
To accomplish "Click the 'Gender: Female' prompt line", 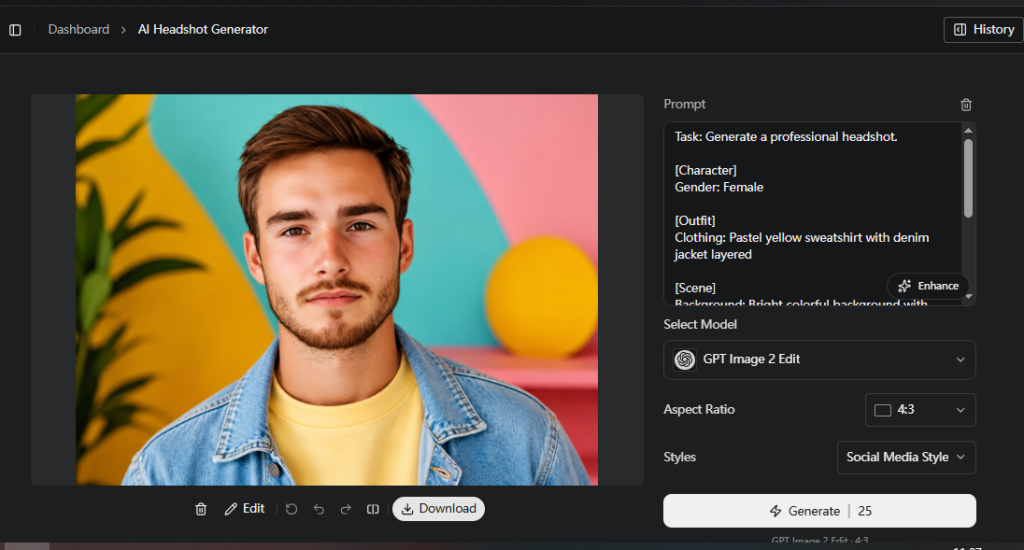I will click(719, 187).
